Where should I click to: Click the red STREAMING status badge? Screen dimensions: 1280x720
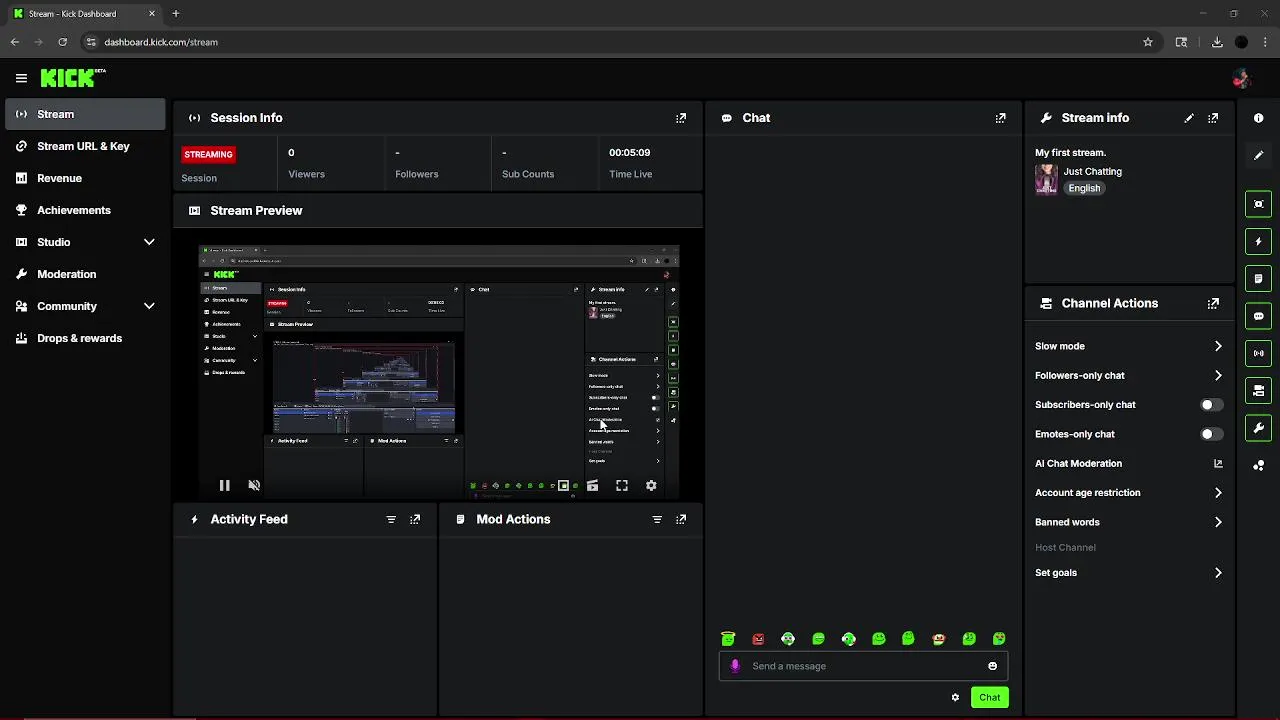coord(208,154)
